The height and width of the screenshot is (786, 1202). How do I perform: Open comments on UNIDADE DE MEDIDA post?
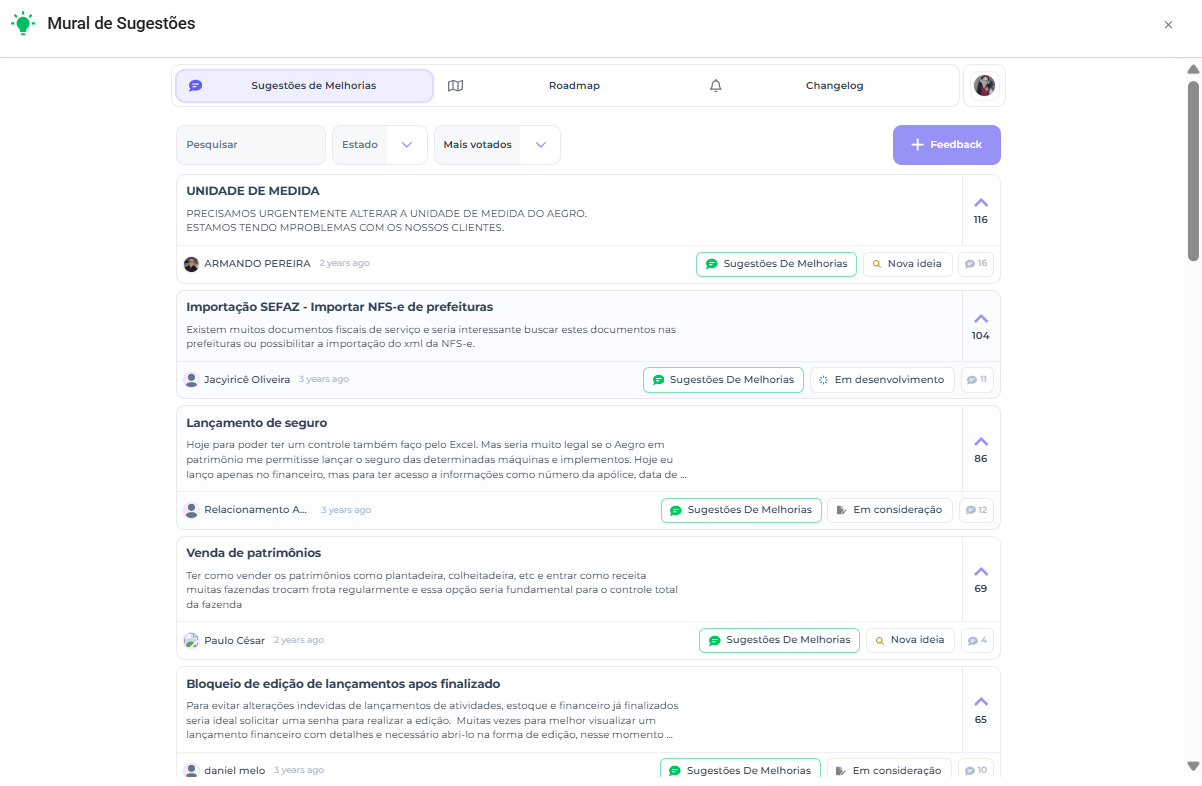point(976,264)
